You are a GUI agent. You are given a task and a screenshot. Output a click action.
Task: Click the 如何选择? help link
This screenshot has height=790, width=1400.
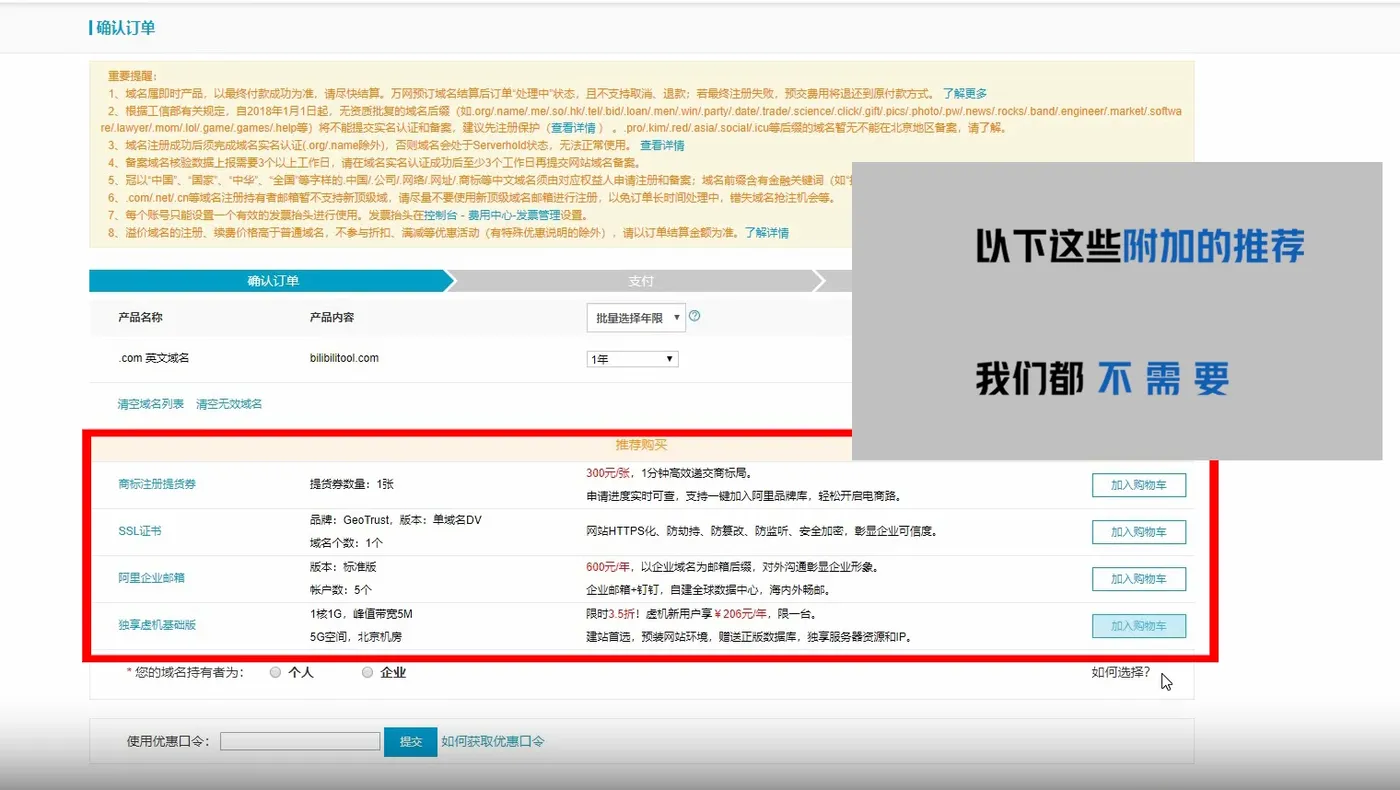[1120, 672]
